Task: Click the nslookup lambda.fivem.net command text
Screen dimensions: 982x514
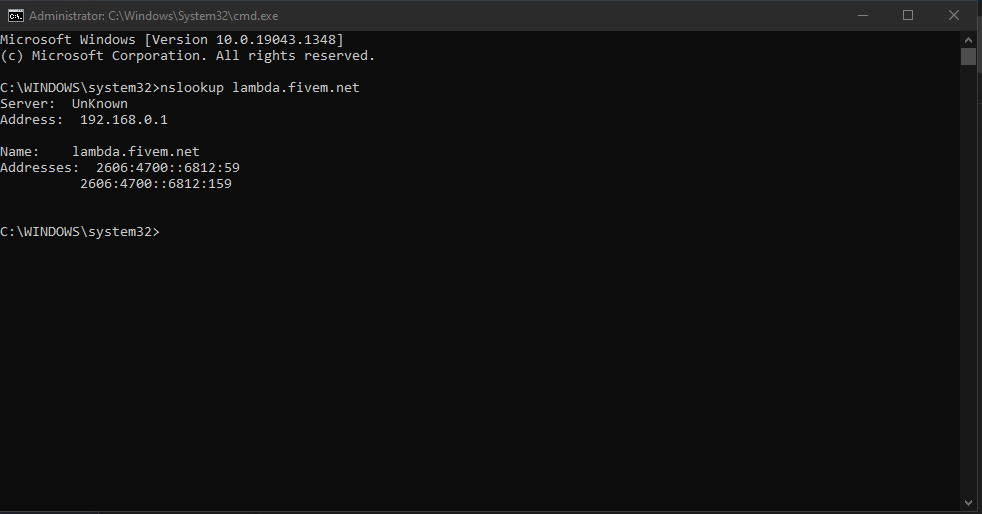Action: pyautogui.click(x=260, y=88)
